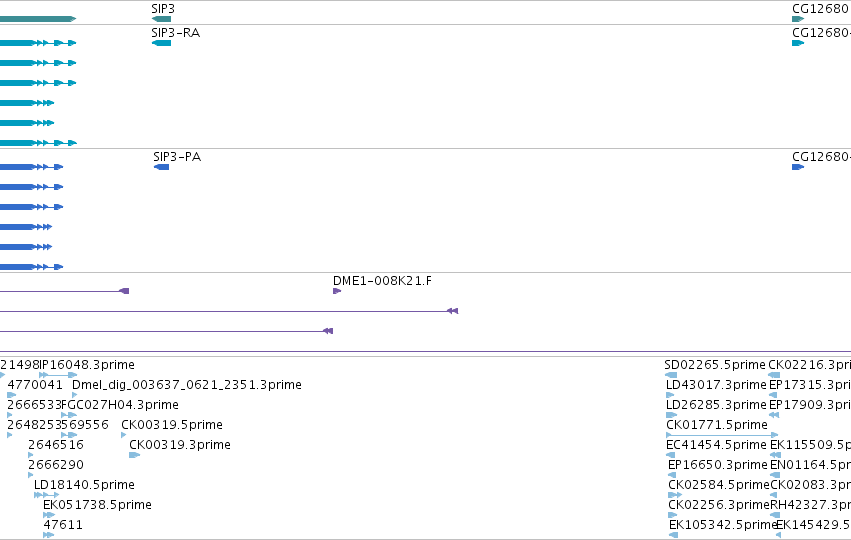The height and width of the screenshot is (540, 851).
Task: Click the 2646516 annotation label
Action: (x=56, y=444)
